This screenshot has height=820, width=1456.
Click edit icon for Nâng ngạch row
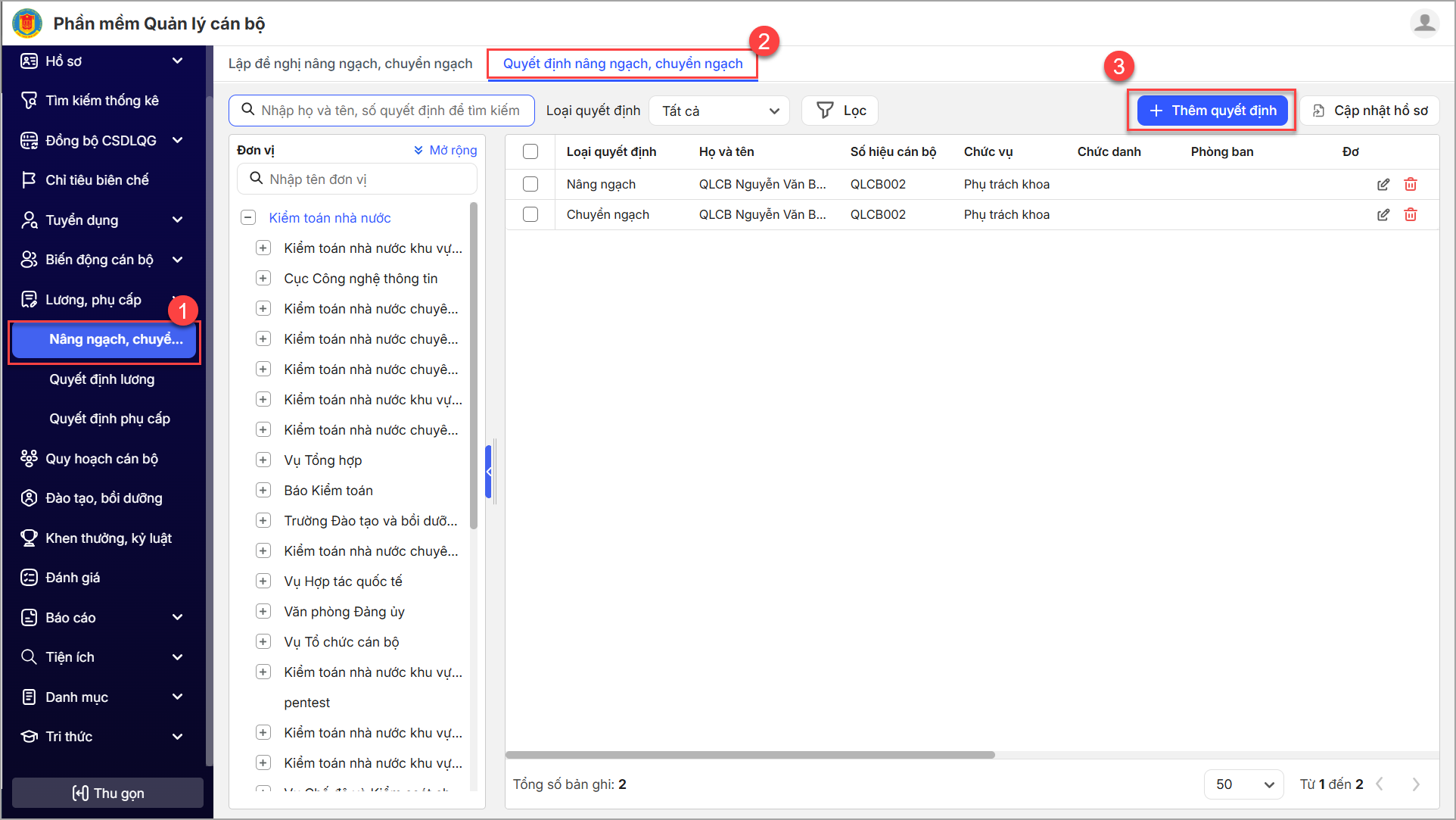click(1383, 185)
